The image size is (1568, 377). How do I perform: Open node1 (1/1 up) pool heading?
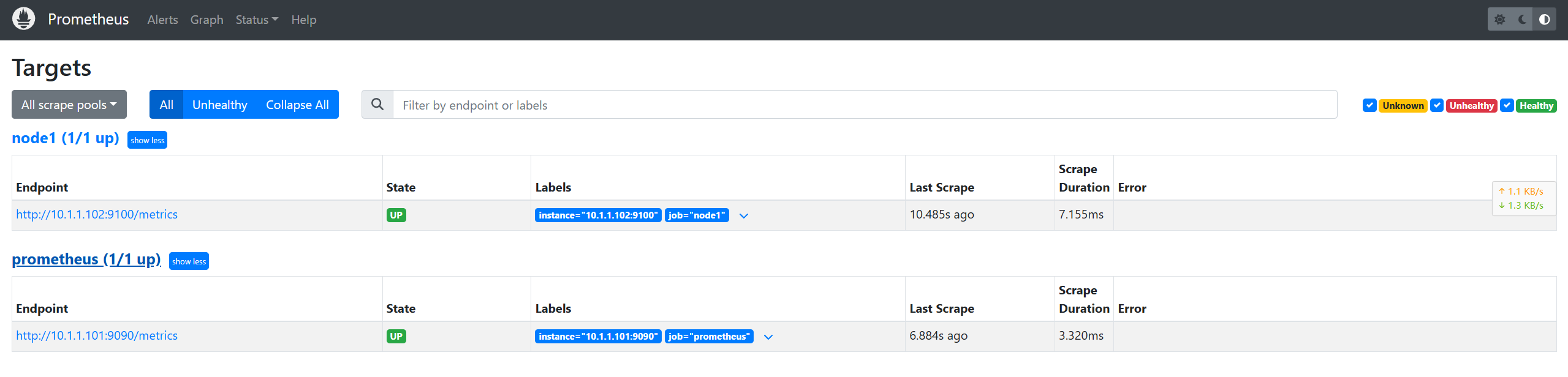click(x=66, y=138)
